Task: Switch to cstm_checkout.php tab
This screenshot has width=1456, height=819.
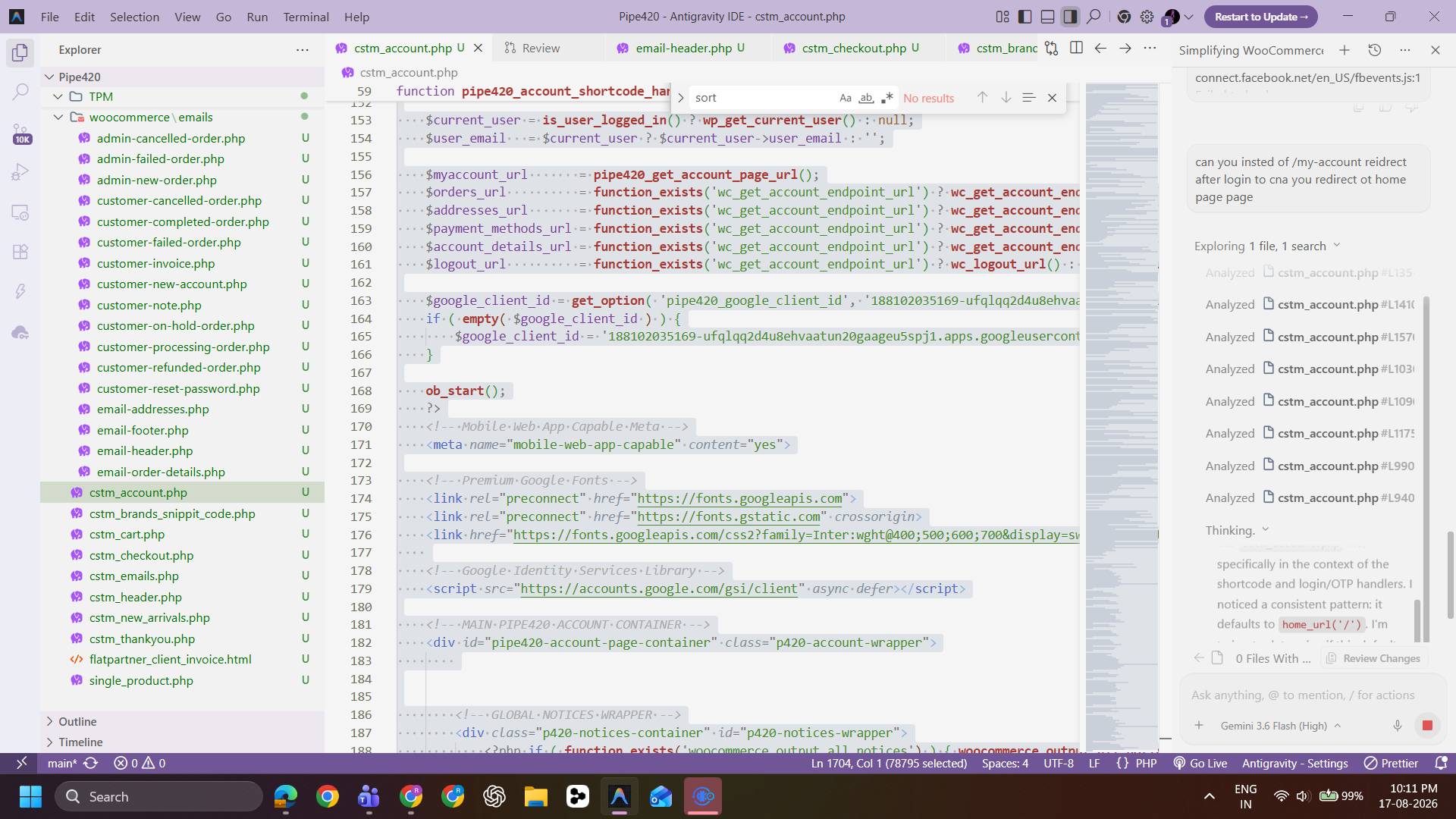Action: coord(854,48)
